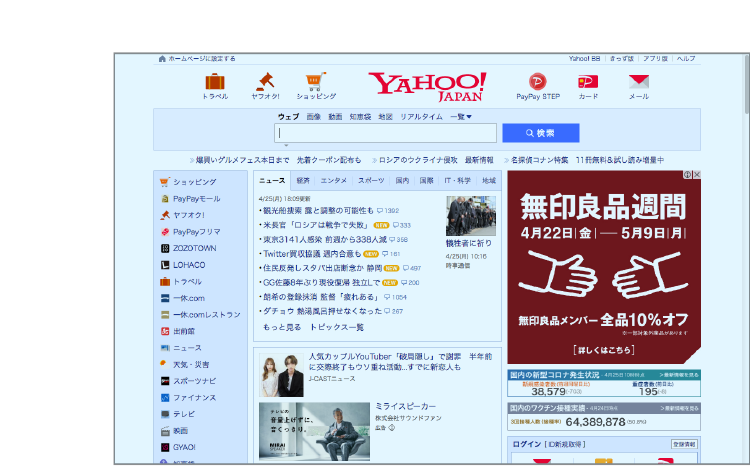Open the ヘルプ link at top right
750x466 pixels.
pyautogui.click(x=686, y=58)
